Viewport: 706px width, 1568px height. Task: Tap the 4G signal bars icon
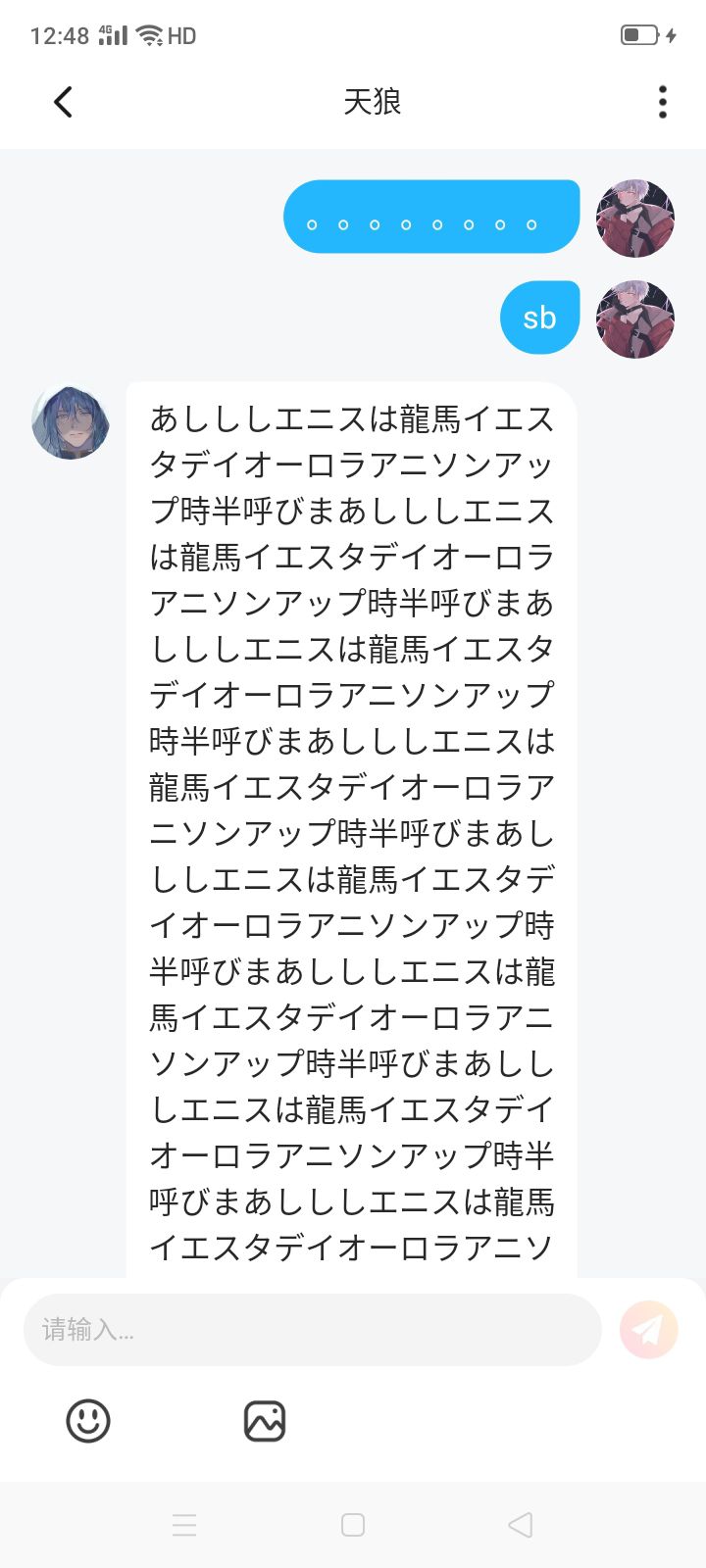(x=113, y=35)
